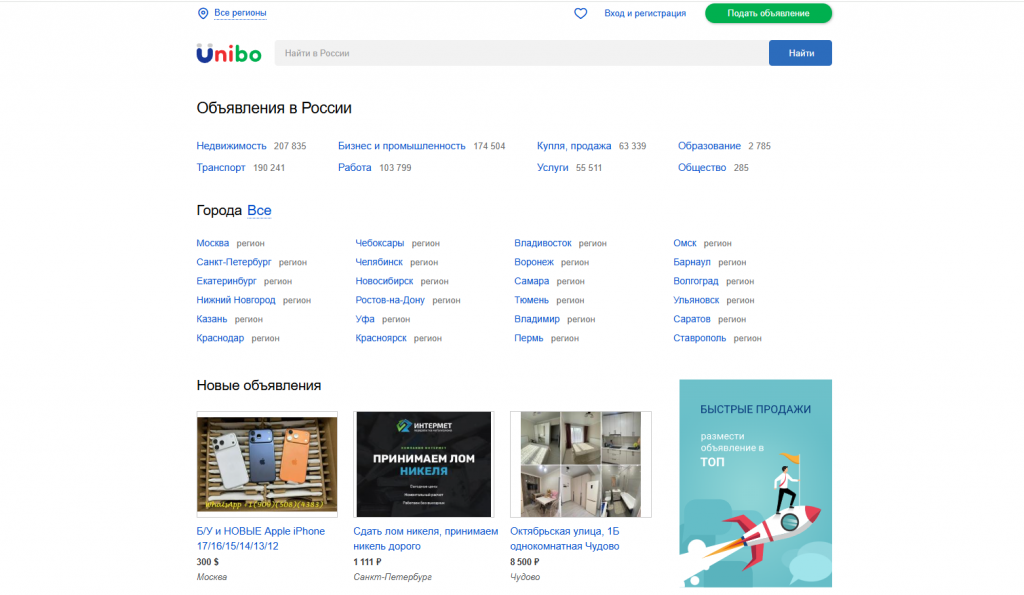Select the city Ростов-на-Дону
The width and height of the screenshot is (1024, 595).
[390, 300]
